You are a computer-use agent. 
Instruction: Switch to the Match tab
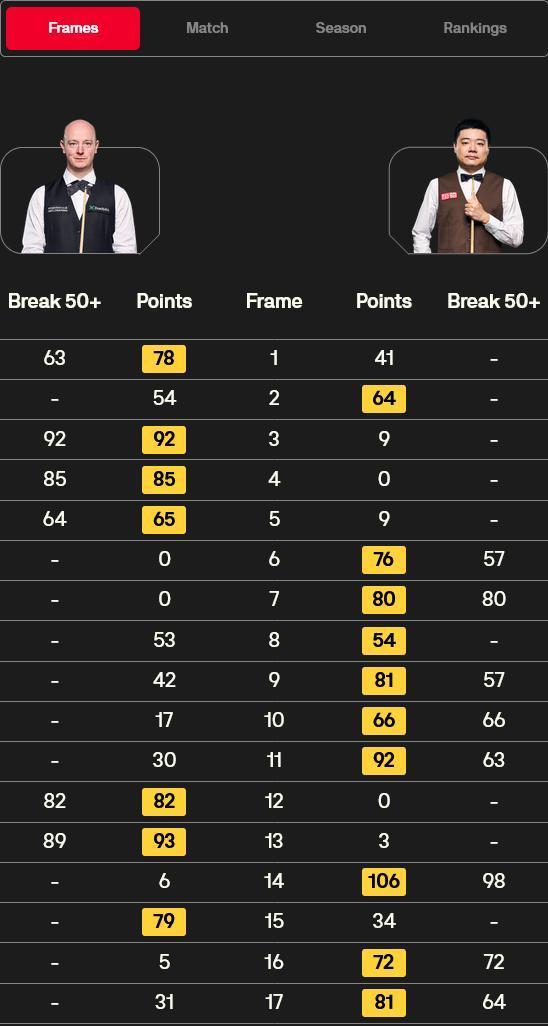(x=207, y=28)
